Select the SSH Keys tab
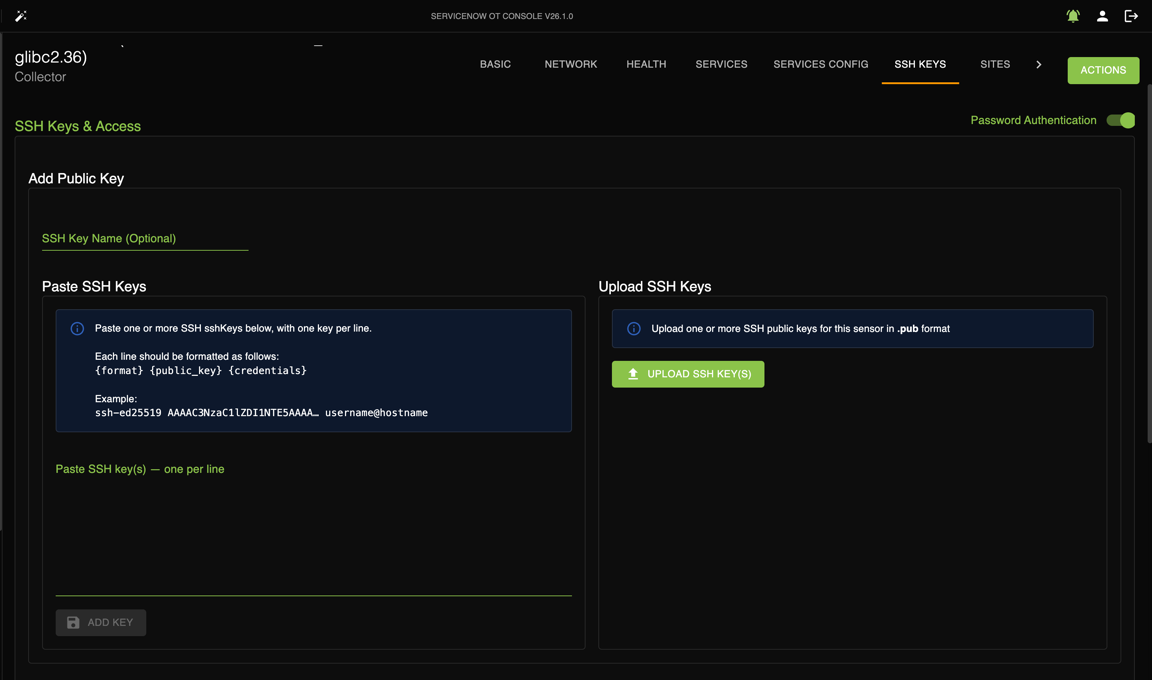Screen dimensions: 1152x680 tap(920, 65)
